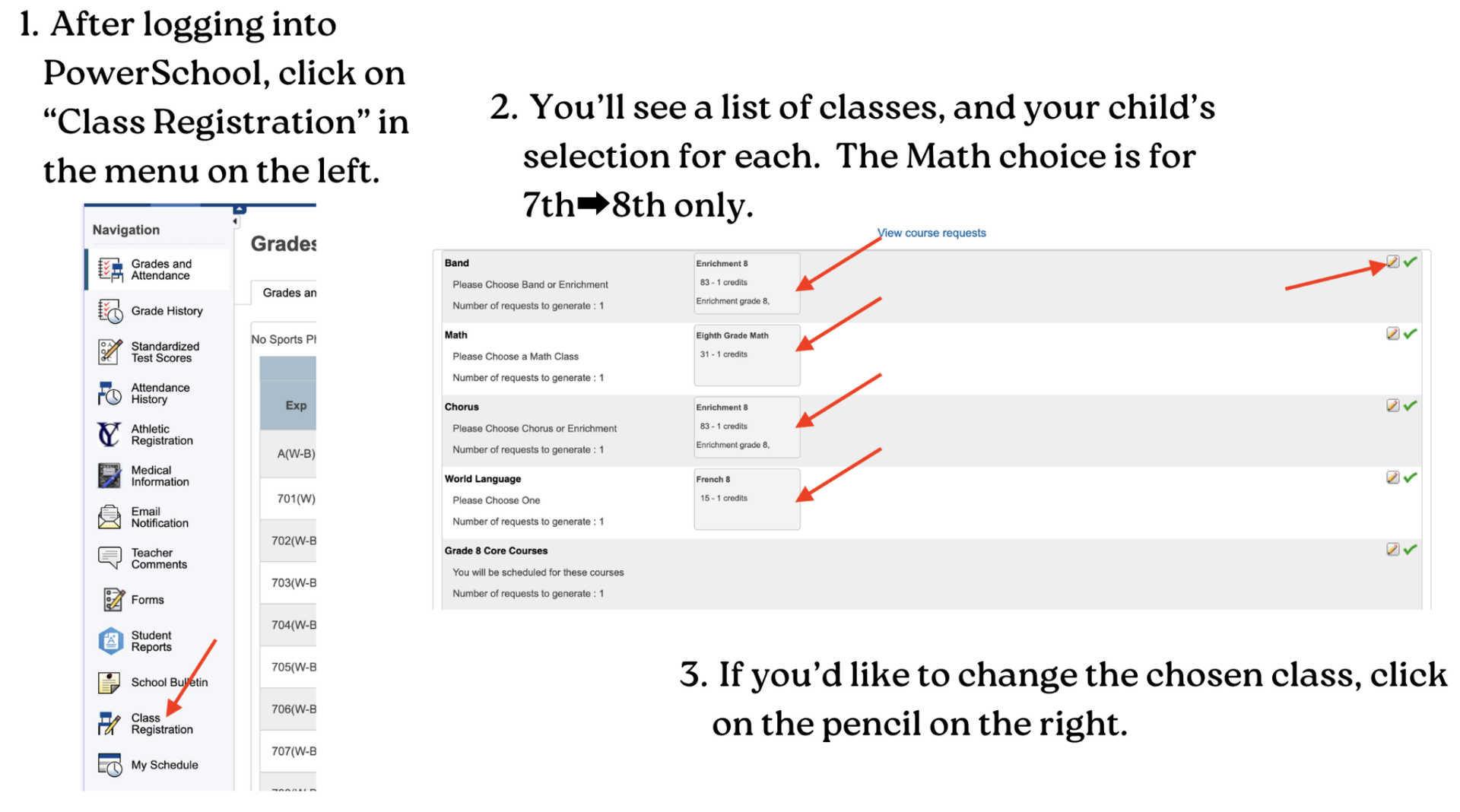Open the Forms navigation link
Viewport: 1460px width, 812px height.
[147, 600]
